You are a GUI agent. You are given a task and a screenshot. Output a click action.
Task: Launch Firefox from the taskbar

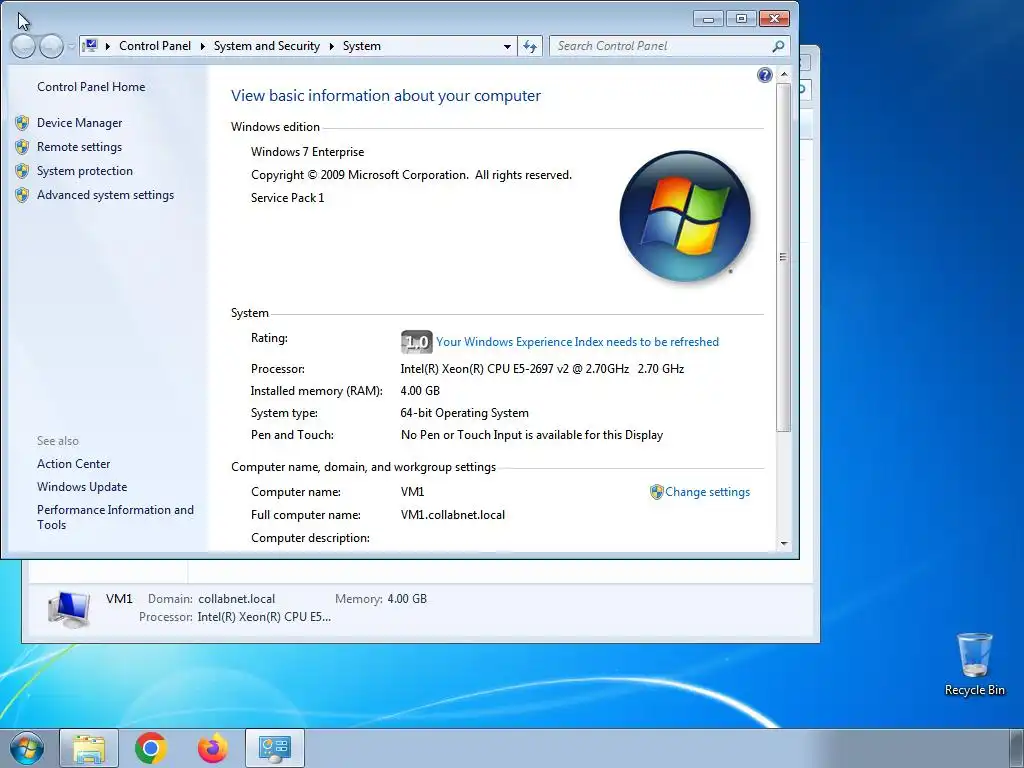(213, 748)
